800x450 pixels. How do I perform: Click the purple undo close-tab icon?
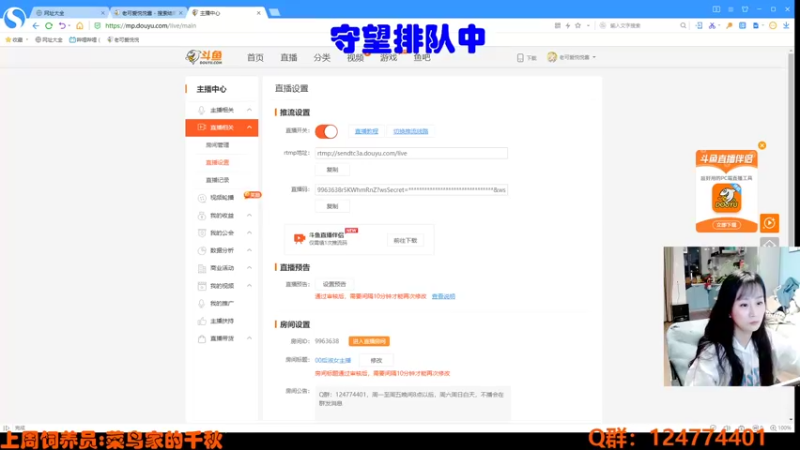pyautogui.click(x=62, y=26)
